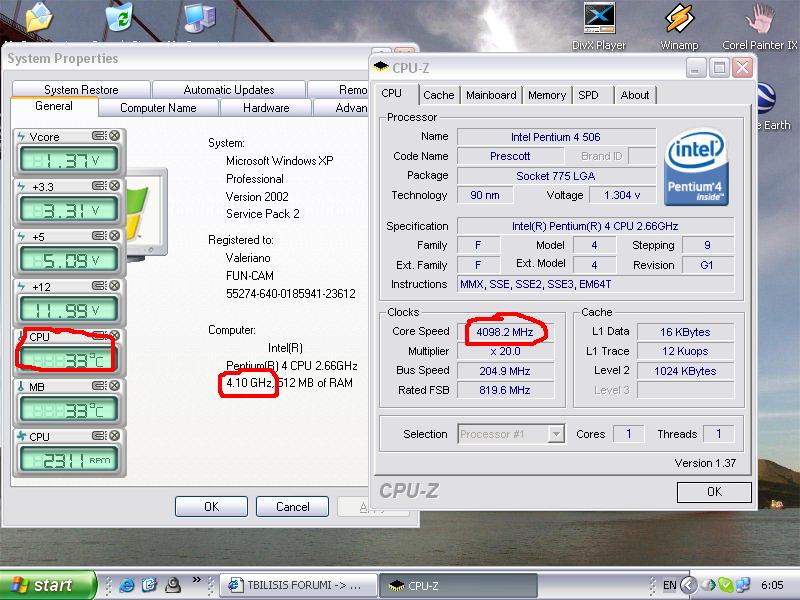This screenshot has height=600, width=800.
Task: Close the +5 voltage sensor panel
Action: pyautogui.click(x=115, y=236)
